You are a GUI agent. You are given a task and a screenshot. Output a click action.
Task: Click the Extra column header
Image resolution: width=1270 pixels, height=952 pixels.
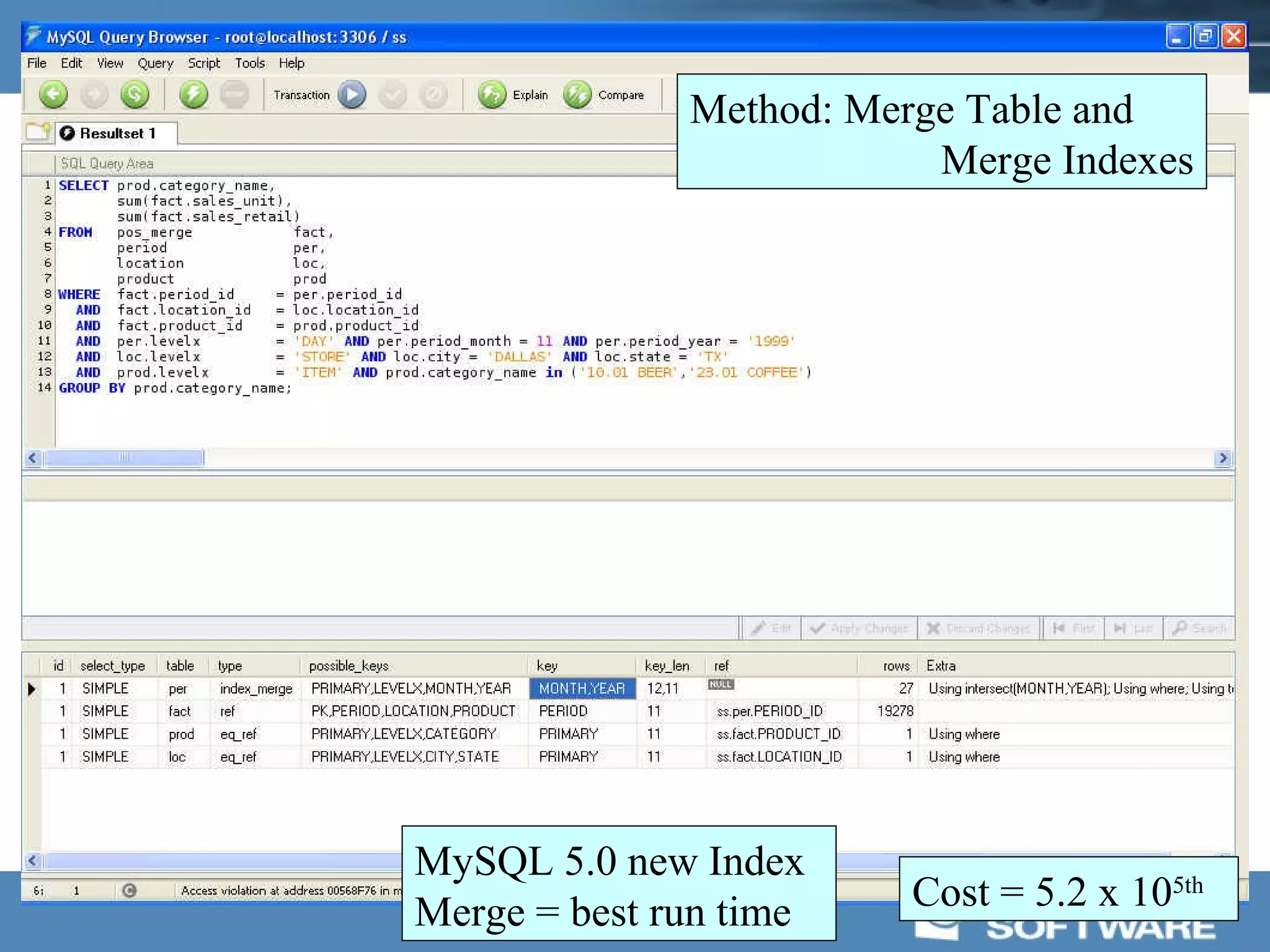tap(1077, 666)
